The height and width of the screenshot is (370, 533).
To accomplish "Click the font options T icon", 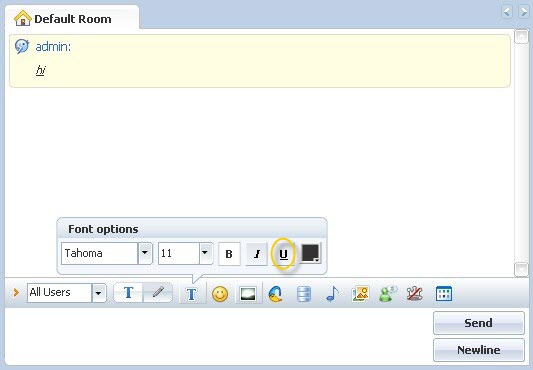I will [x=192, y=294].
